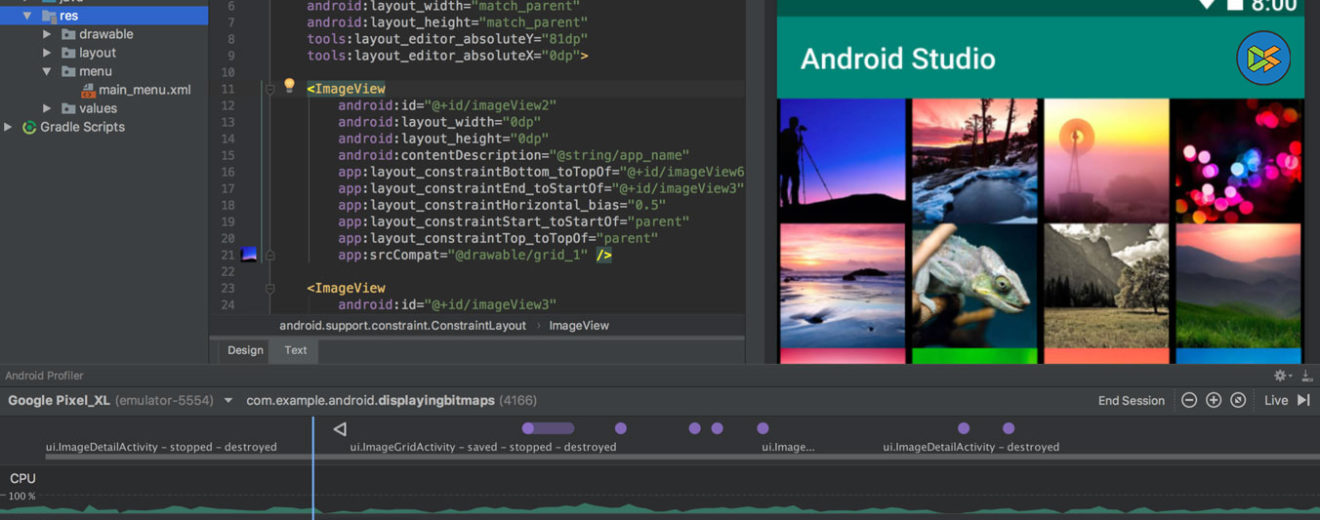Click the grid_1 drawable gutter preview icon
Image resolution: width=1320 pixels, height=520 pixels.
pos(249,255)
